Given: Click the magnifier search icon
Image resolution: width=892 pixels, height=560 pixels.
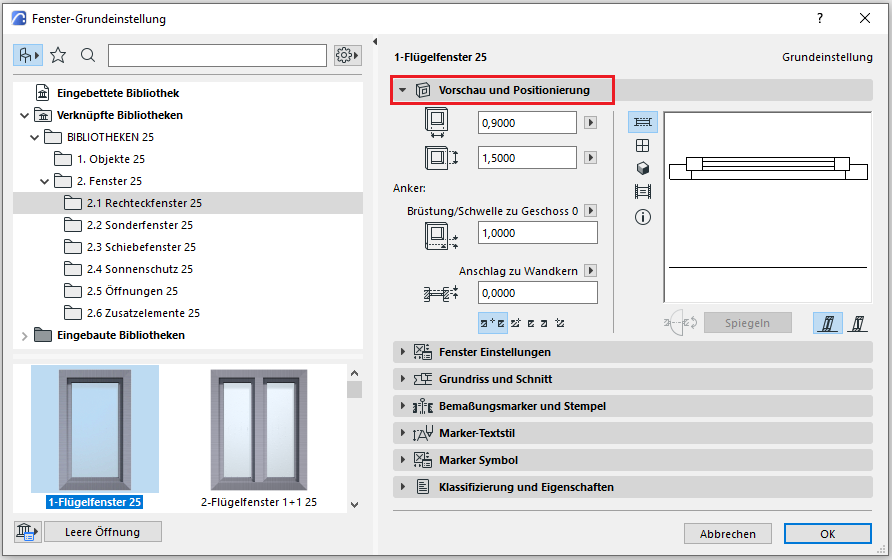Looking at the screenshot, I should 88,55.
